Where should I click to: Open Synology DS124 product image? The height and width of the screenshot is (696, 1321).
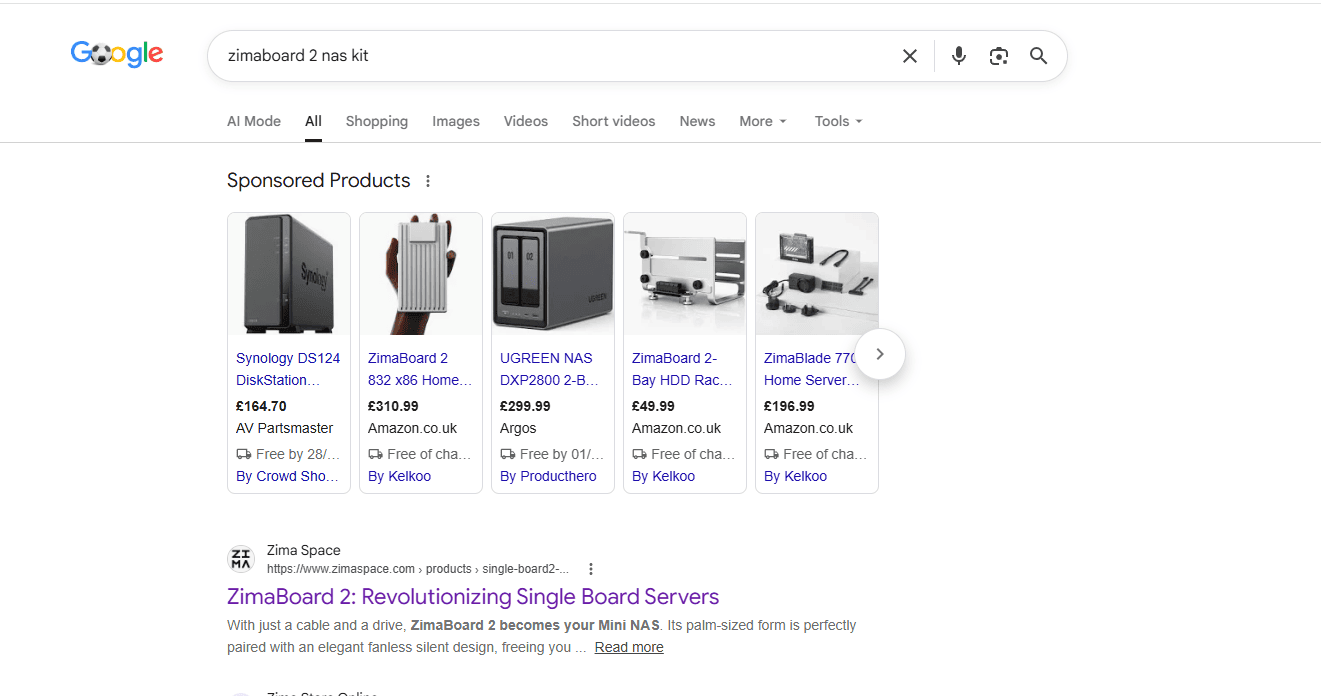point(289,273)
